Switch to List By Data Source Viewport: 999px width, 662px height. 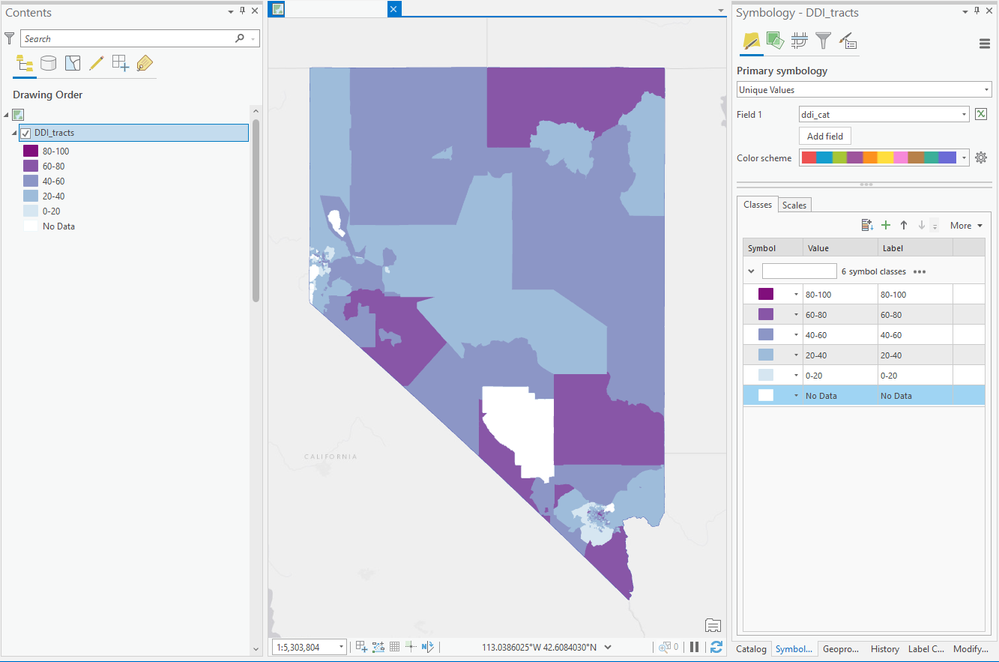click(48, 63)
